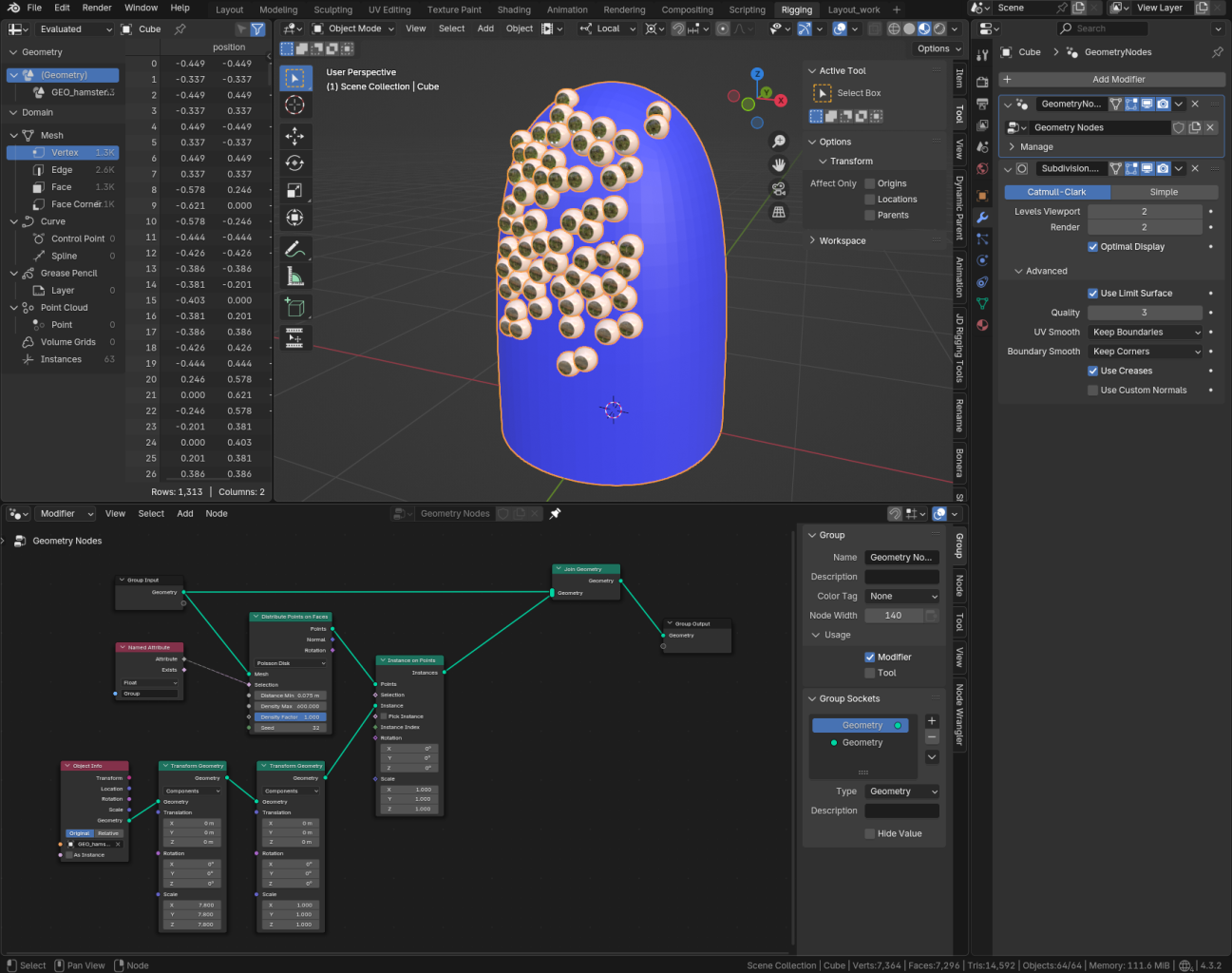This screenshot has width=1232, height=973.
Task: Enable Optimal Display in the Subdivision modifier
Action: tap(1092, 246)
